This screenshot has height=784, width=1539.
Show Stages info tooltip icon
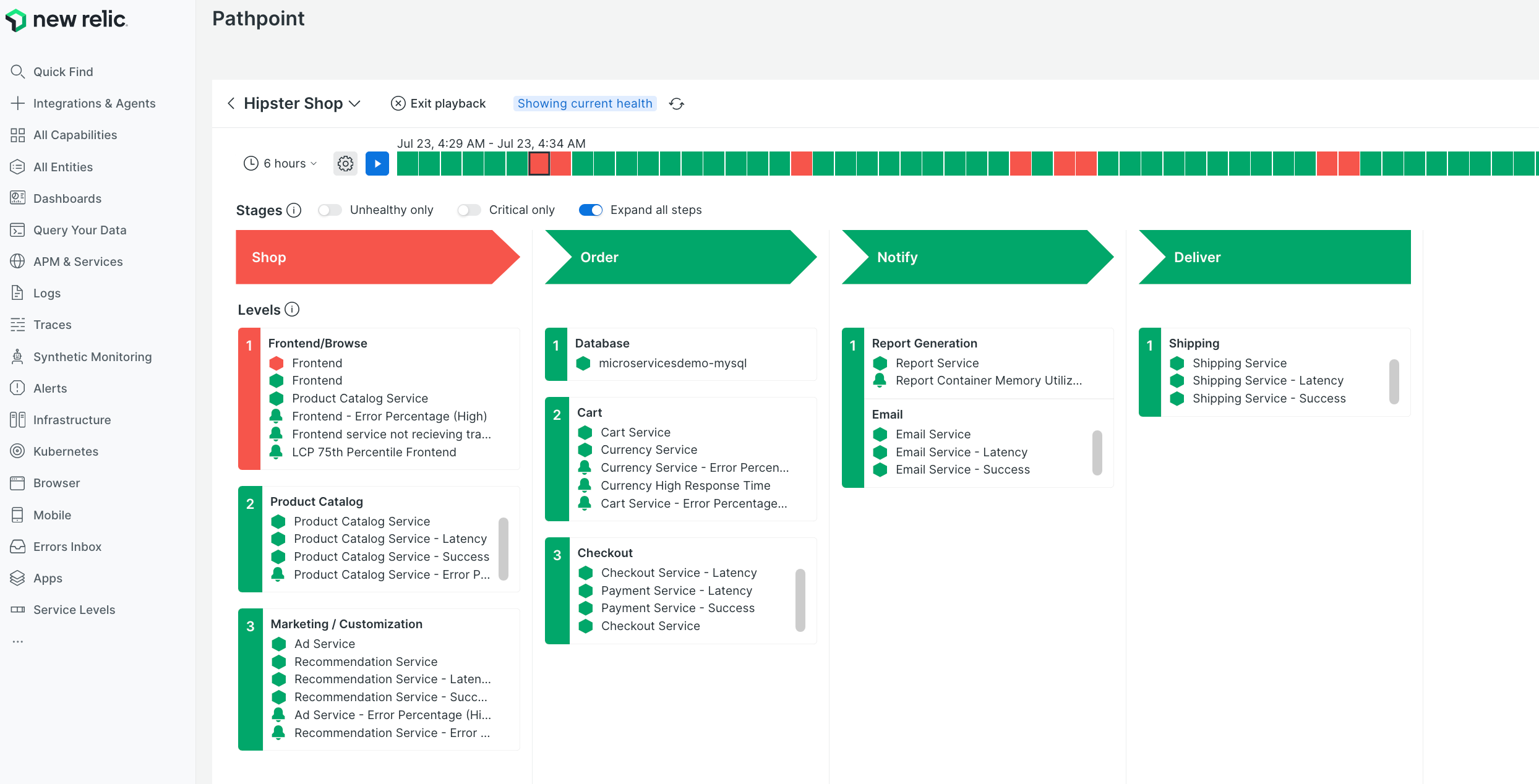[x=294, y=210]
